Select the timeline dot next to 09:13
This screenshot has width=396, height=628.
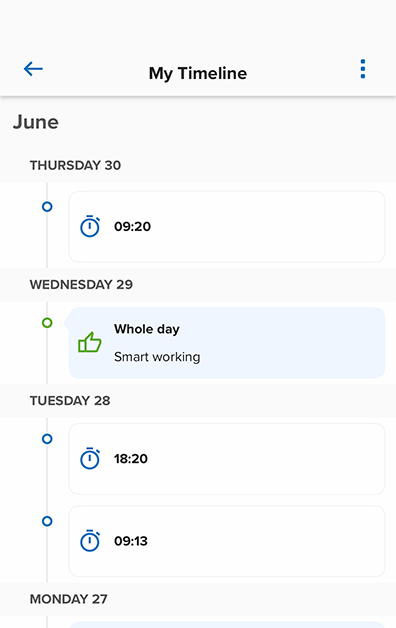tap(47, 521)
